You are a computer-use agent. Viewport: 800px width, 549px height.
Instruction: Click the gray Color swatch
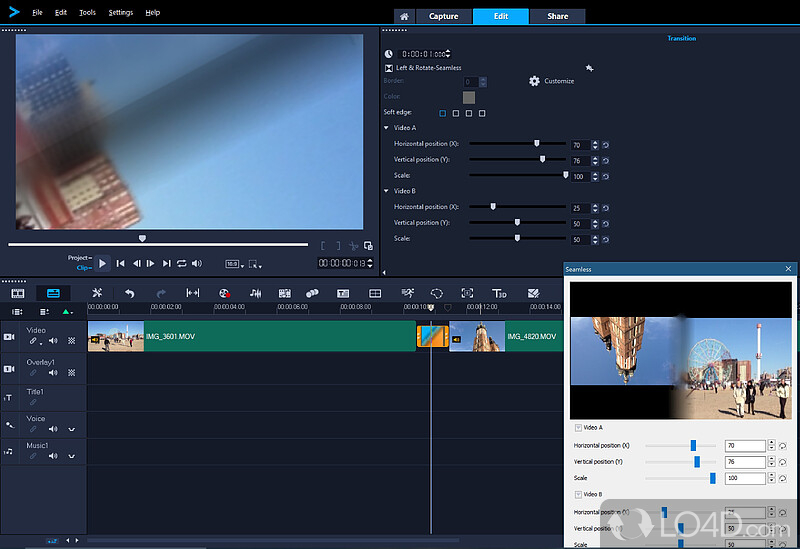click(469, 97)
